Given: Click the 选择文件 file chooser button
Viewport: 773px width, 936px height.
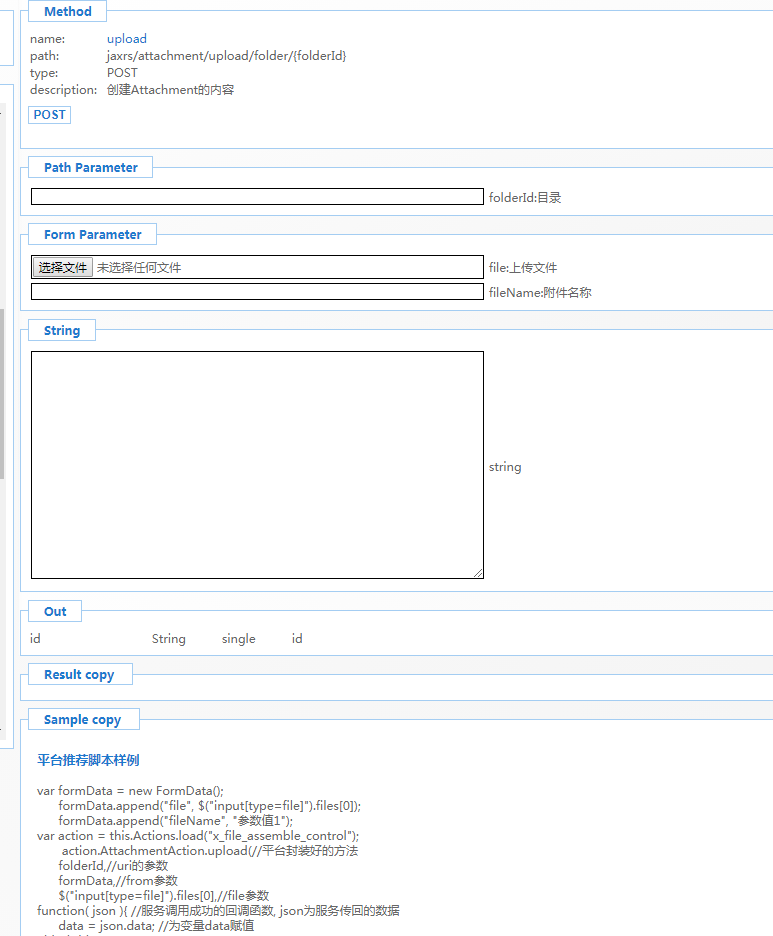Looking at the screenshot, I should click(x=62, y=267).
